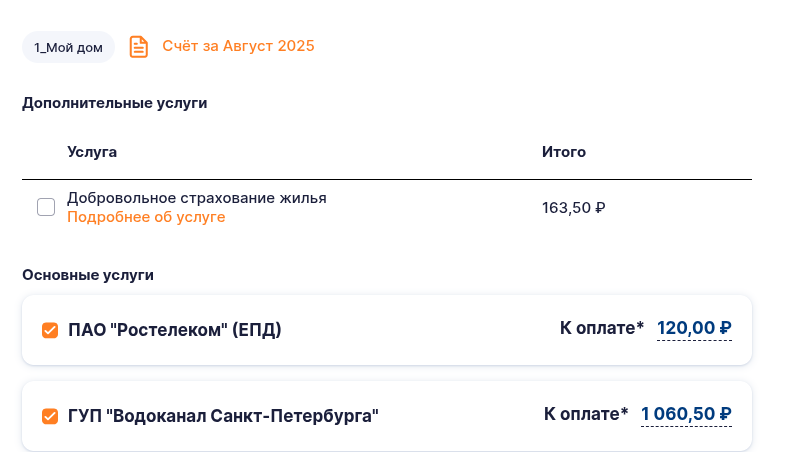Click the 163,50 insurance total value
Screen dimensions: 785x452
(x=567, y=208)
